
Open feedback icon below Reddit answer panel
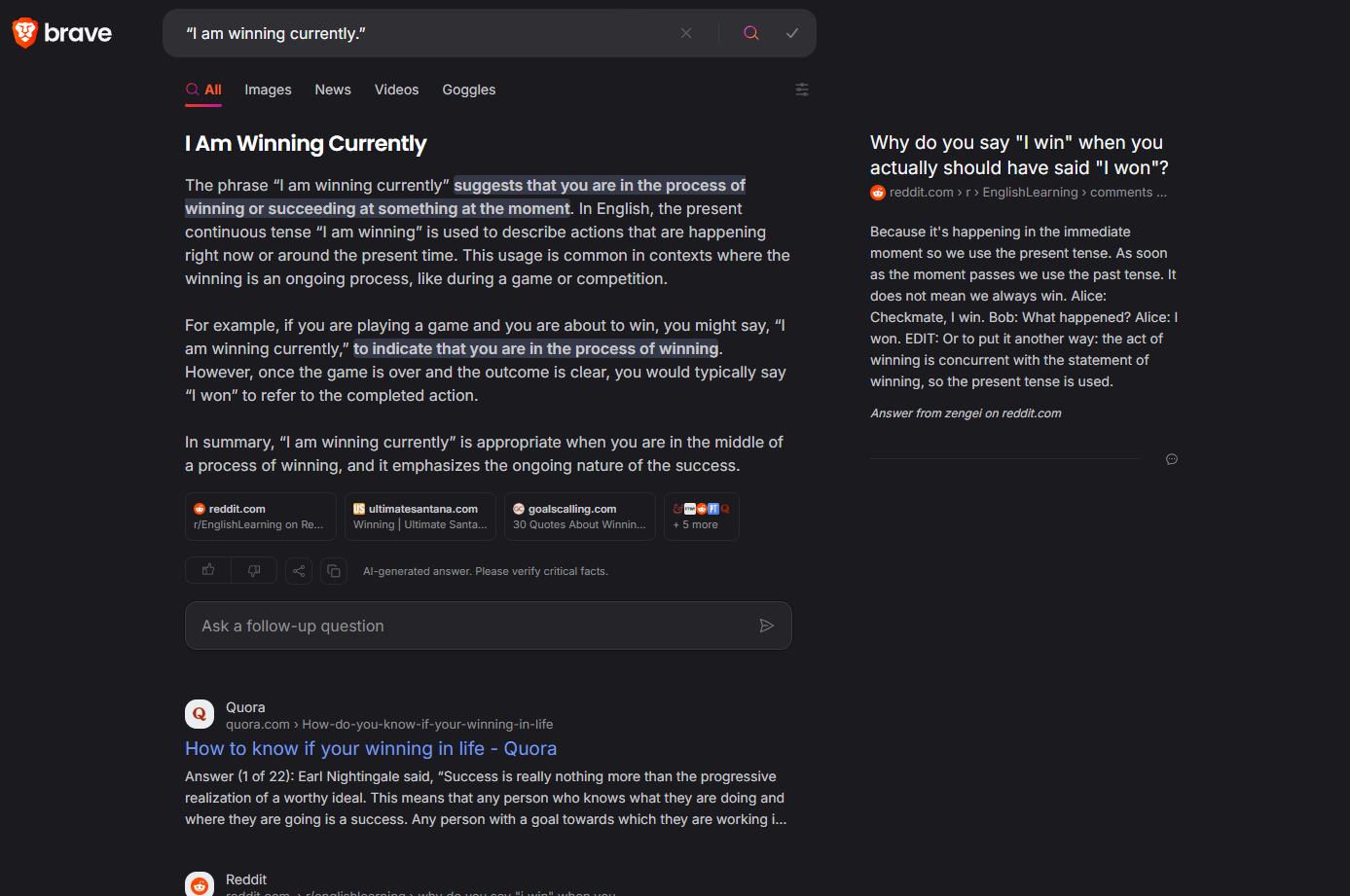tap(1172, 459)
